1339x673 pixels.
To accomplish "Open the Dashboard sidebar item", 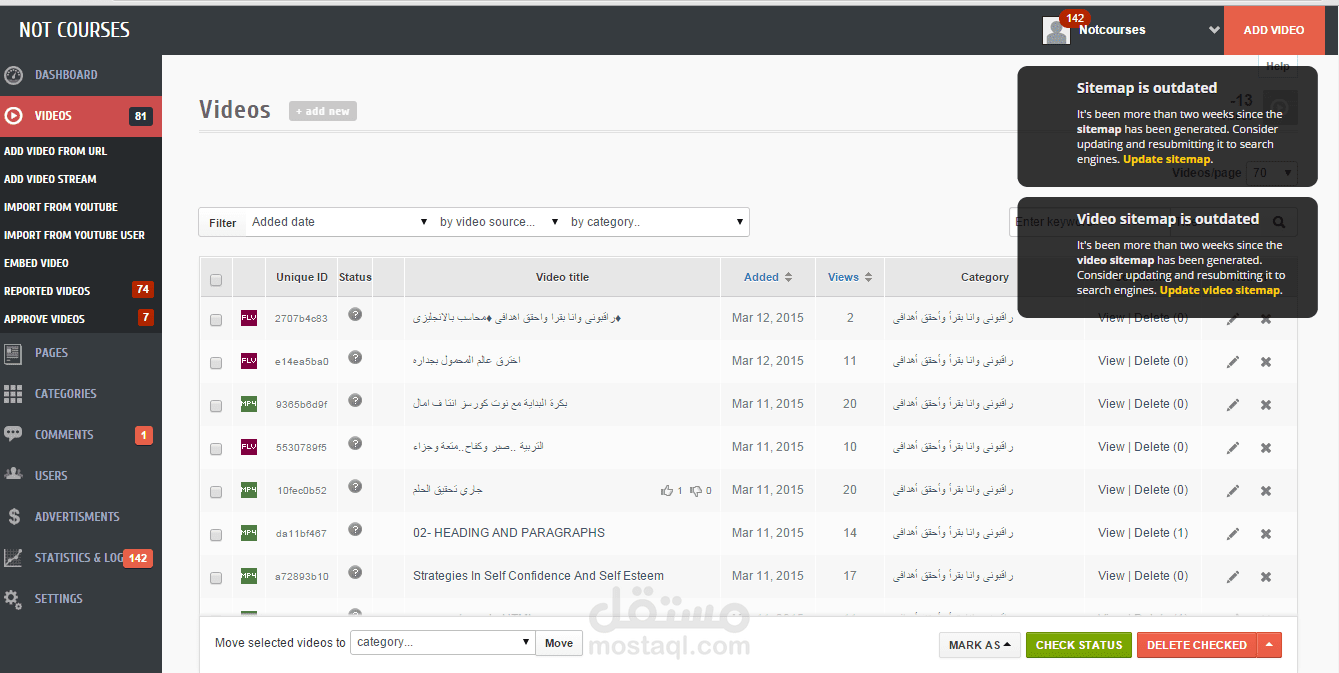I will pyautogui.click(x=80, y=75).
